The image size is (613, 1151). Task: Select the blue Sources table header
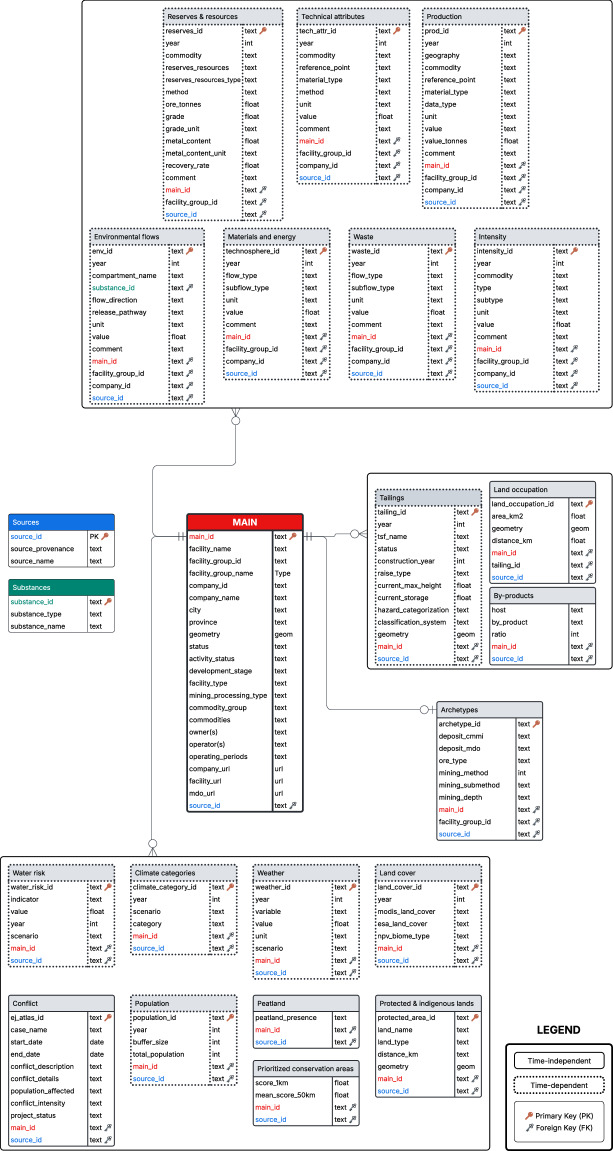[x=62, y=522]
